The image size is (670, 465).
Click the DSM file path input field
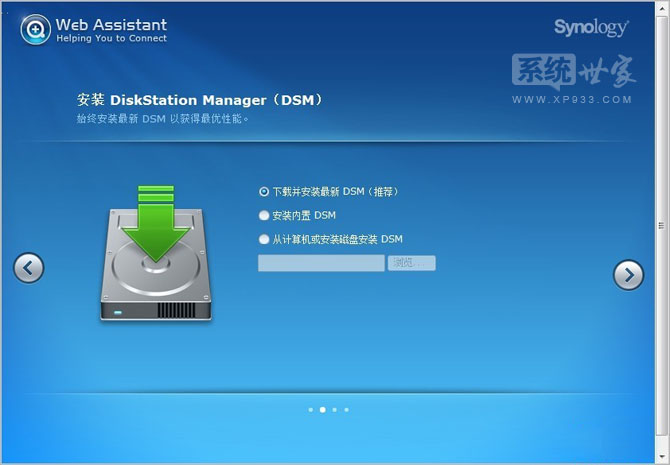321,263
